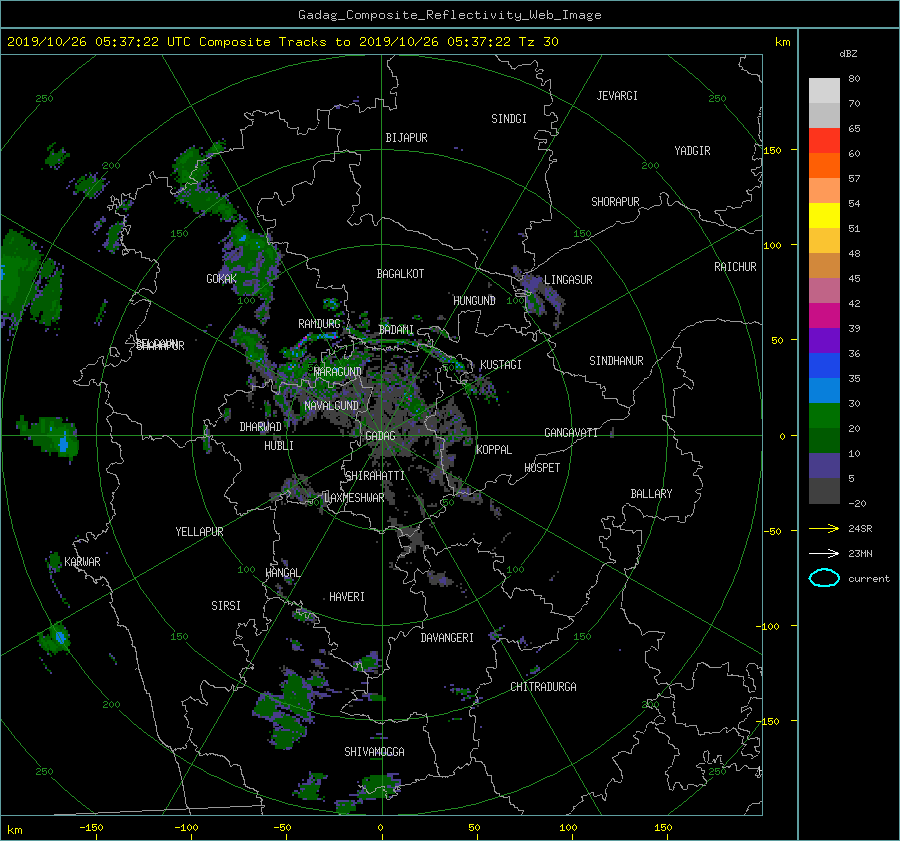Click the YELLAPUR city label

point(199,532)
